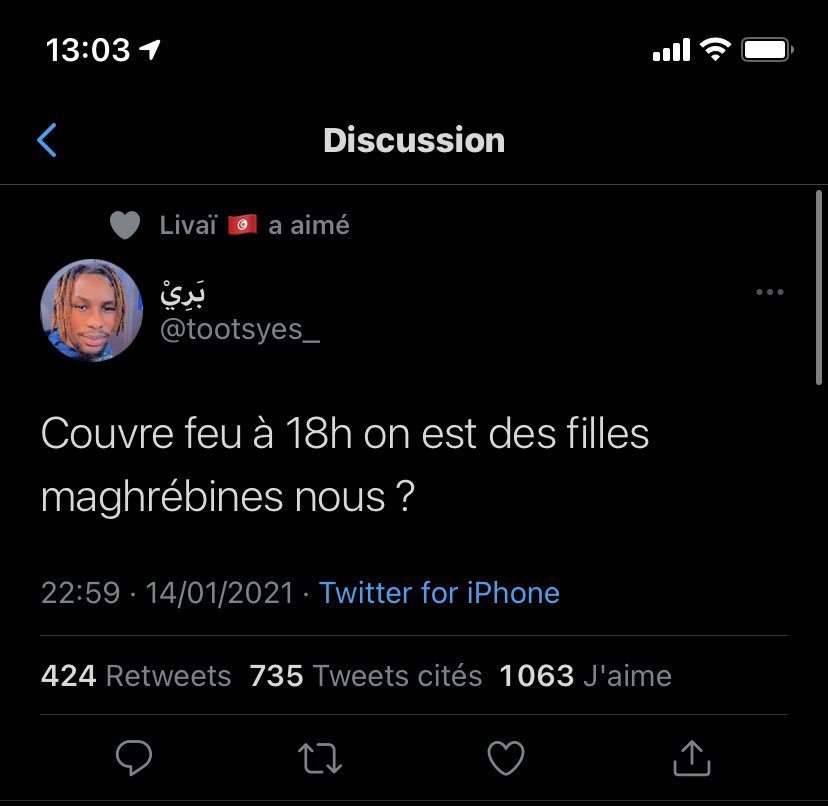
Task: Open the three-dot tweet options menu
Action: [x=769, y=292]
